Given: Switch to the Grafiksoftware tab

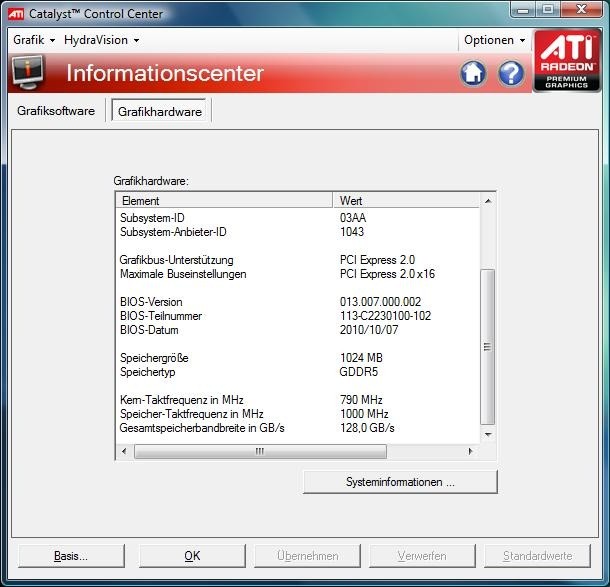Looking at the screenshot, I should point(56,111).
